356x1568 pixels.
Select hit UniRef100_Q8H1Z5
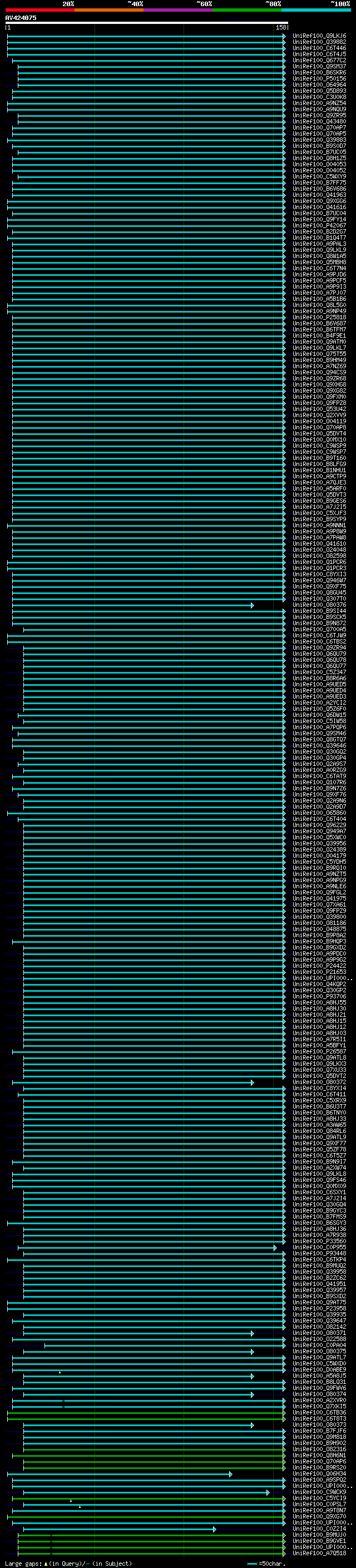(x=319, y=159)
